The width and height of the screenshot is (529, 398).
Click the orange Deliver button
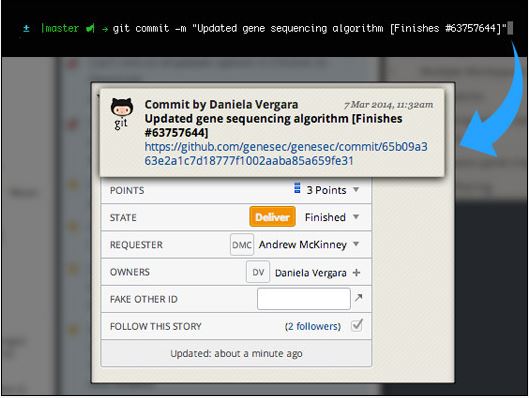coord(273,217)
